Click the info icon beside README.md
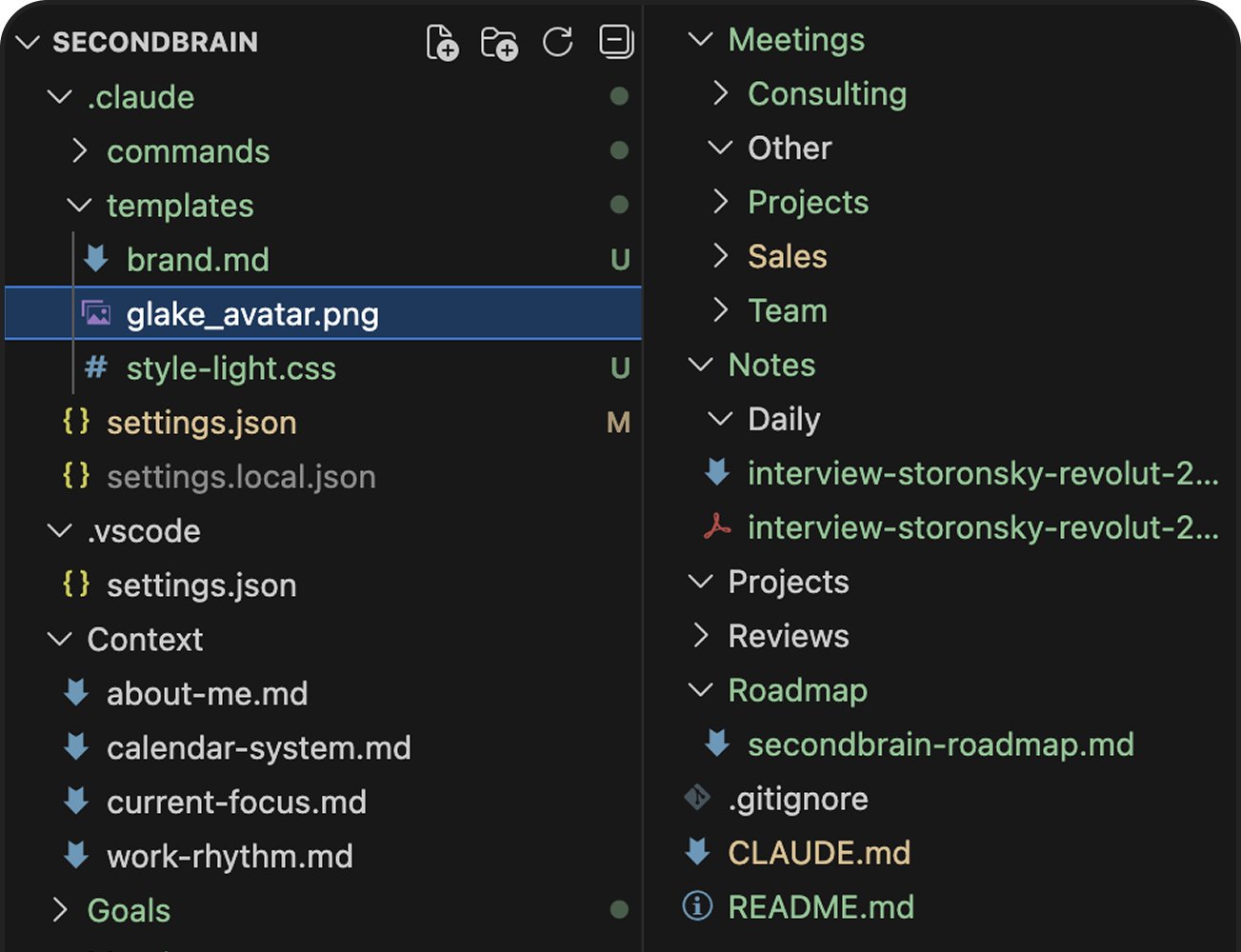This screenshot has height=952, width=1241. point(697,906)
